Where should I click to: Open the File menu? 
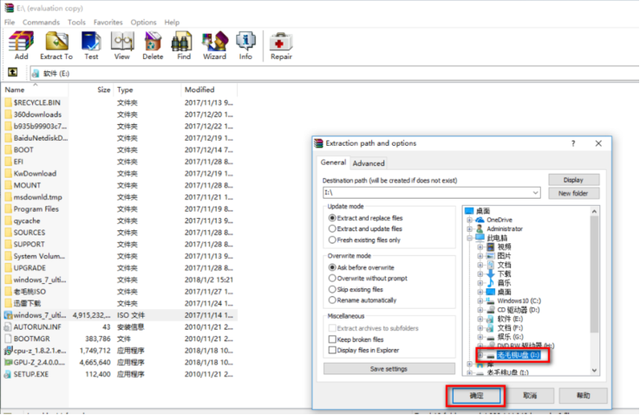[9, 22]
